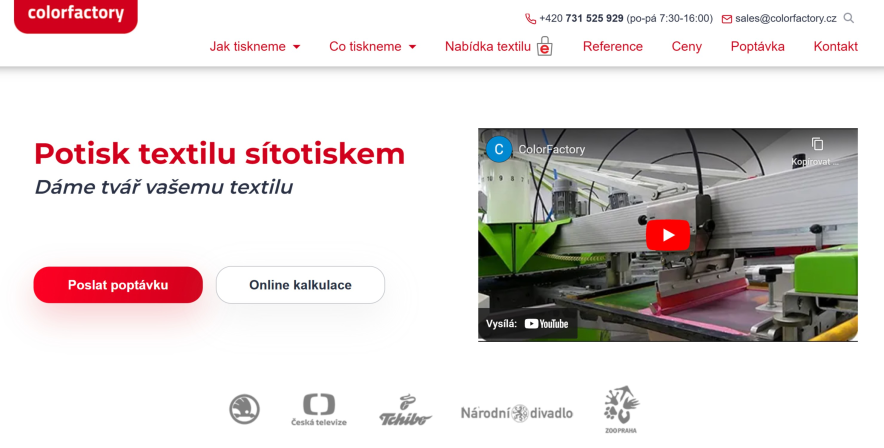Viewport: 884px width, 448px height.
Task: Open the Ceny page
Action: tap(687, 46)
